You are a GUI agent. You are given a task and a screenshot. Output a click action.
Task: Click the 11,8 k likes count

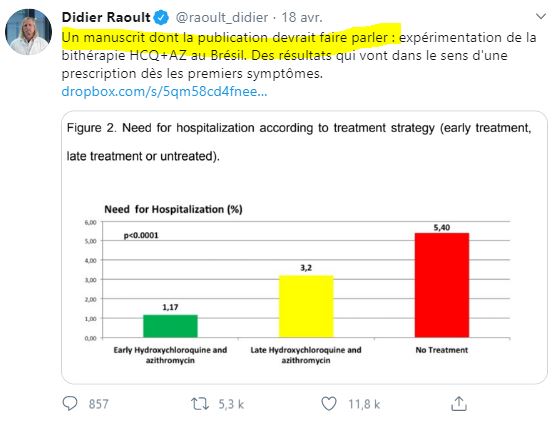pyautogui.click(x=364, y=404)
